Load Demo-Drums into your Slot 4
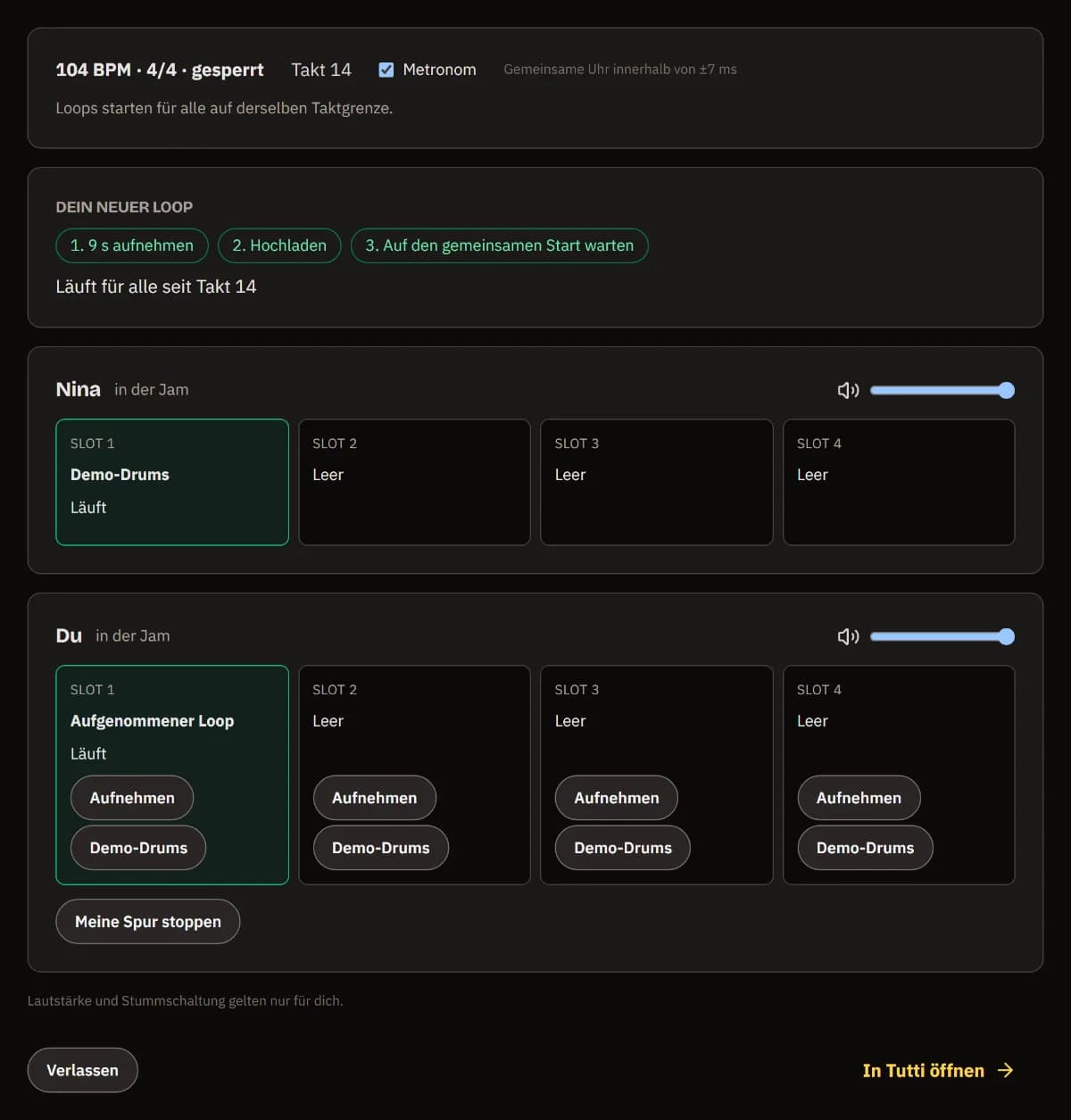Viewport: 1071px width, 1120px height. (865, 848)
